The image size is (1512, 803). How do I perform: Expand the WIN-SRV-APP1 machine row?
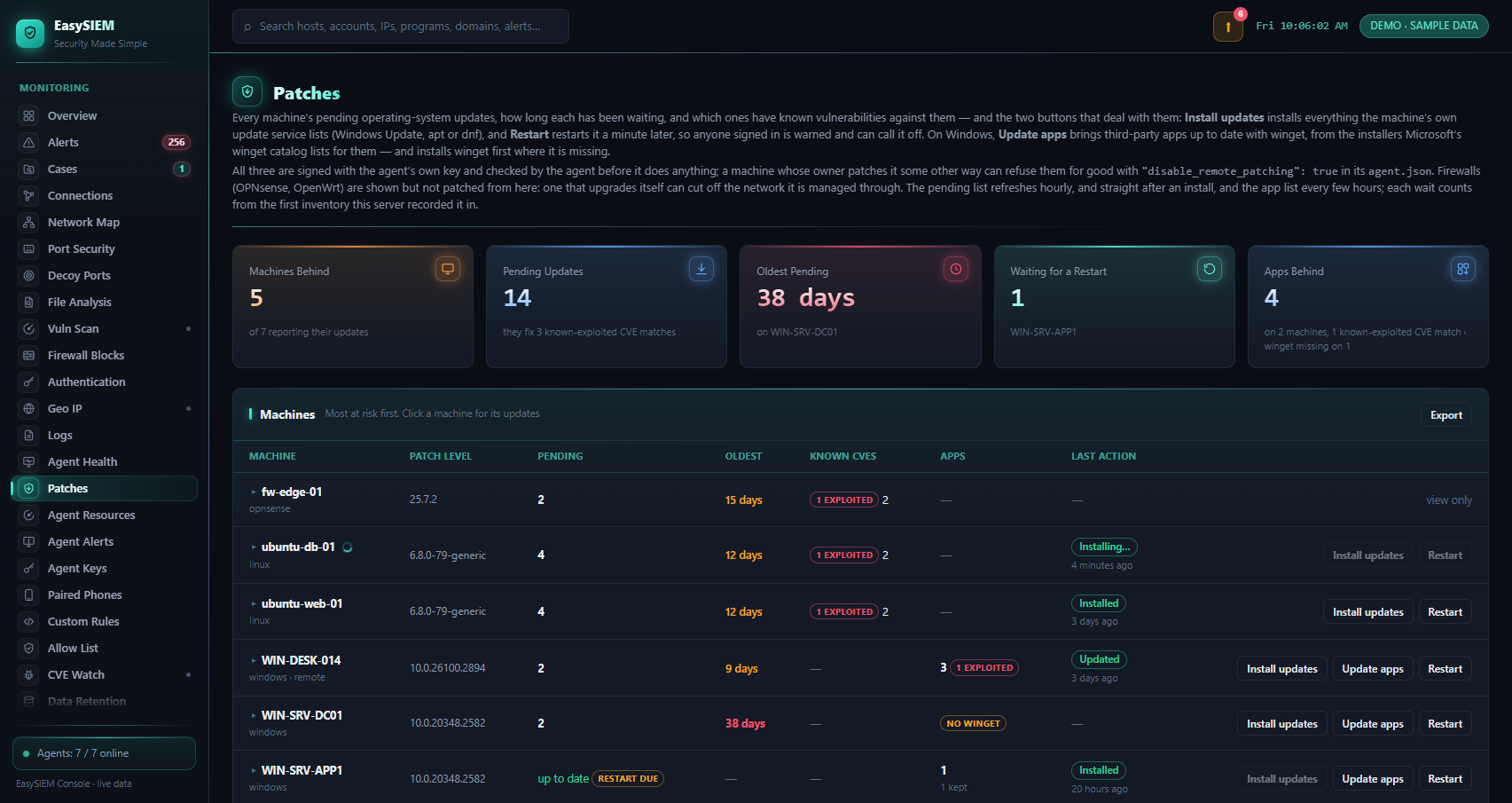(254, 771)
